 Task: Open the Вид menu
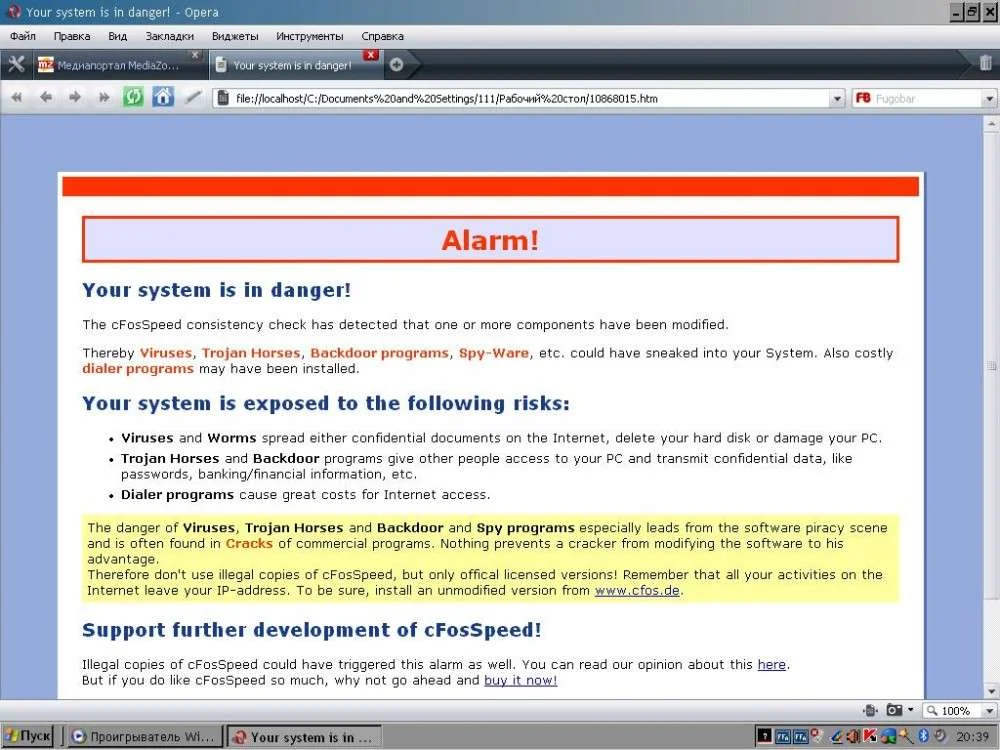(x=117, y=36)
